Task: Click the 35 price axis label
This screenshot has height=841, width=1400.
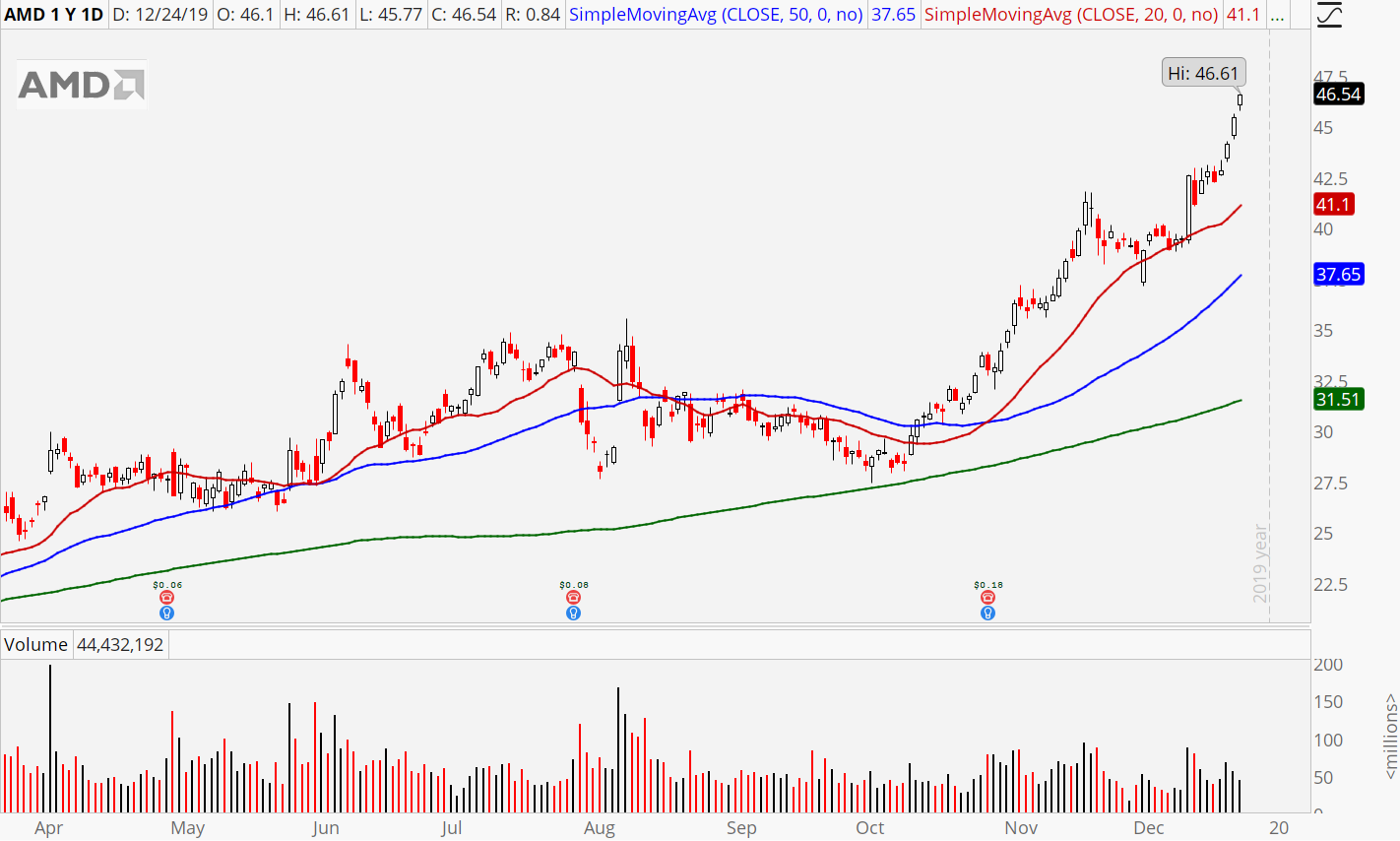Action: point(1323,331)
